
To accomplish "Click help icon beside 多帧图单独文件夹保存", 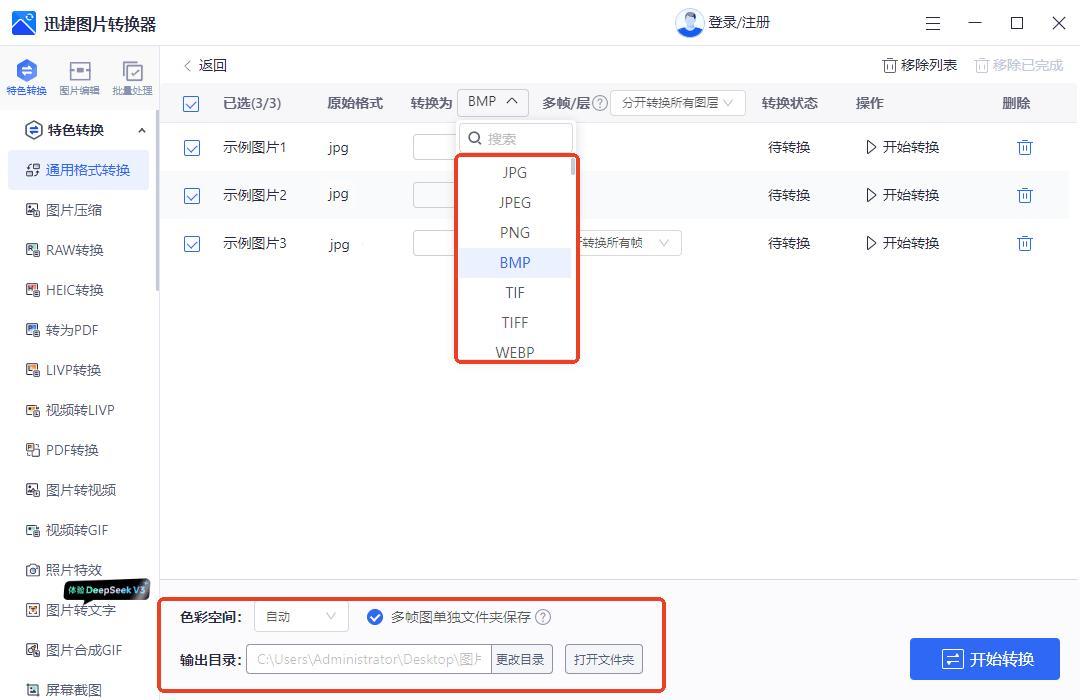I will pyautogui.click(x=543, y=618).
